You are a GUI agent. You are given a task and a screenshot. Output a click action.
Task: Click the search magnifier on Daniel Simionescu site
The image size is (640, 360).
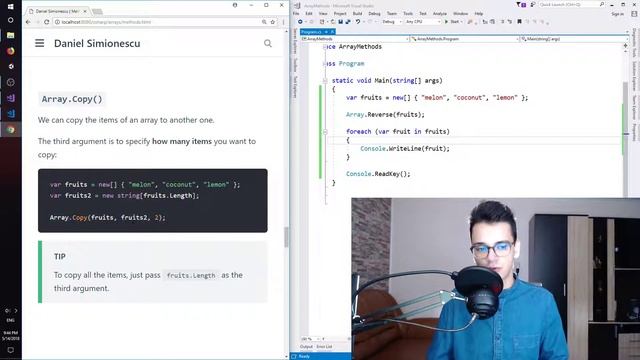pyautogui.click(x=268, y=43)
